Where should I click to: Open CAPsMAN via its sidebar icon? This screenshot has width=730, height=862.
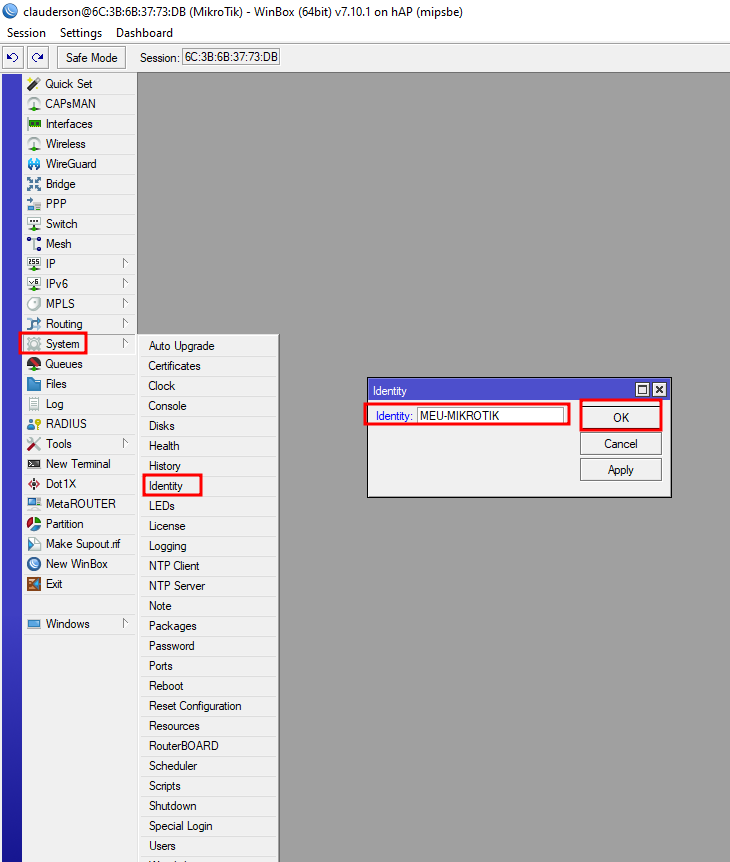coord(34,104)
